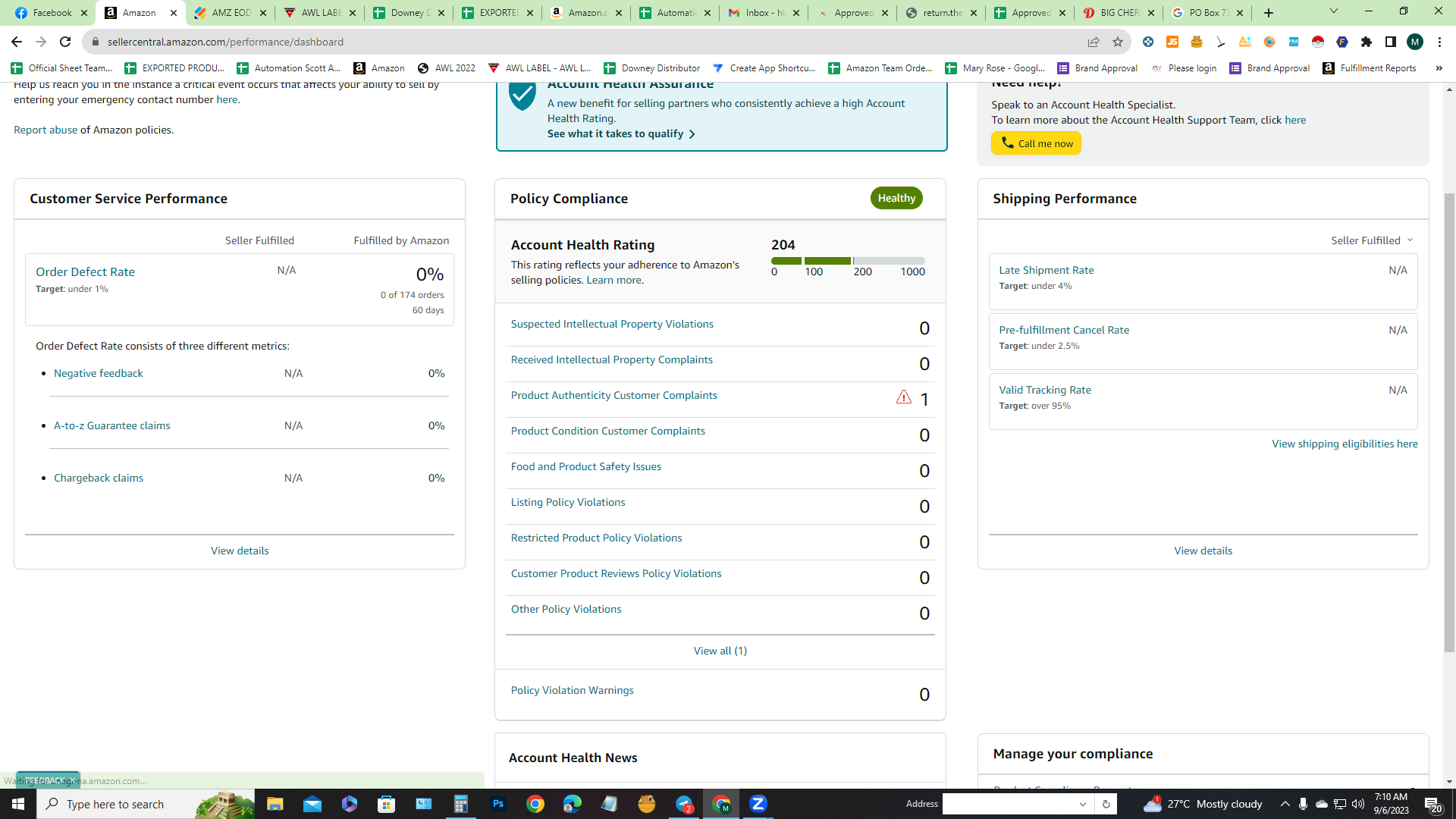1456x819 pixels.
Task: Open A-to-z Guarantee claims link
Action: (111, 426)
